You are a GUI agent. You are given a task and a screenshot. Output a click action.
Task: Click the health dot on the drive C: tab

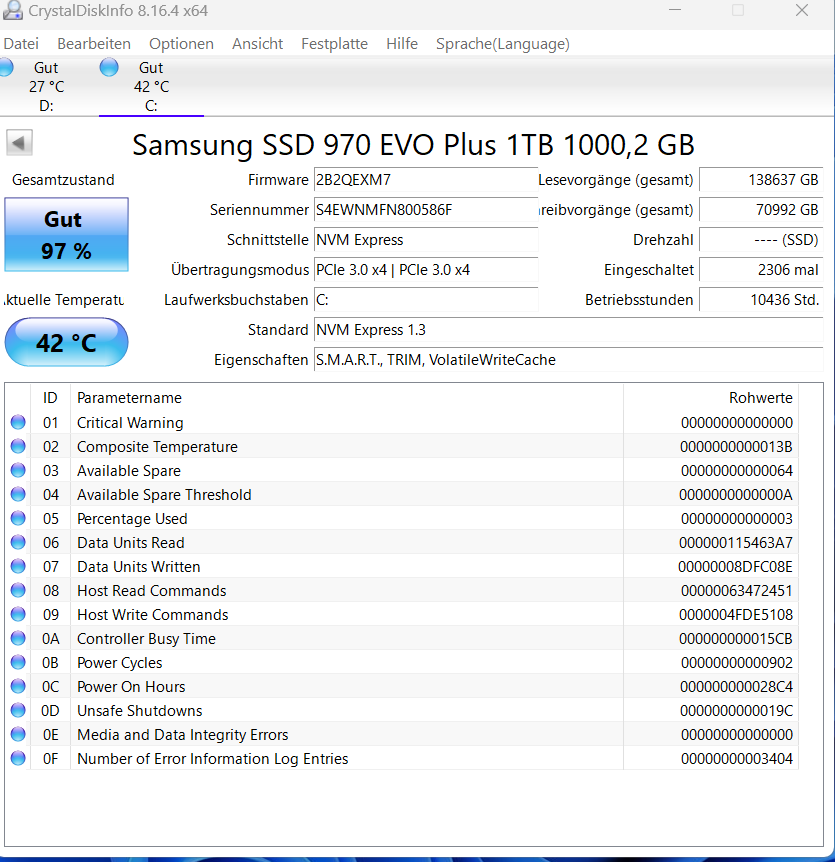pos(108,66)
